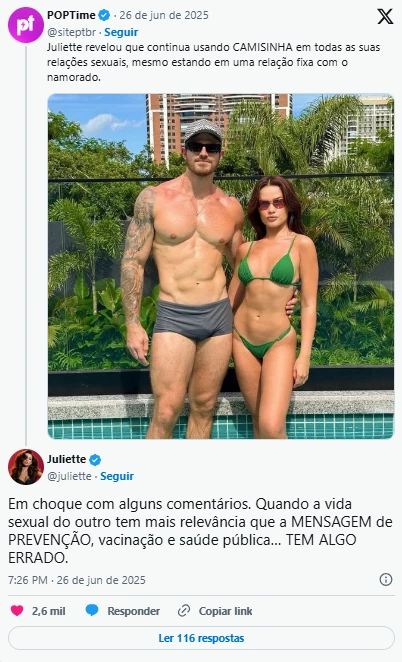Click the 7:26 PM timestamp
Screen dimensions: 402x662
(x=28, y=580)
